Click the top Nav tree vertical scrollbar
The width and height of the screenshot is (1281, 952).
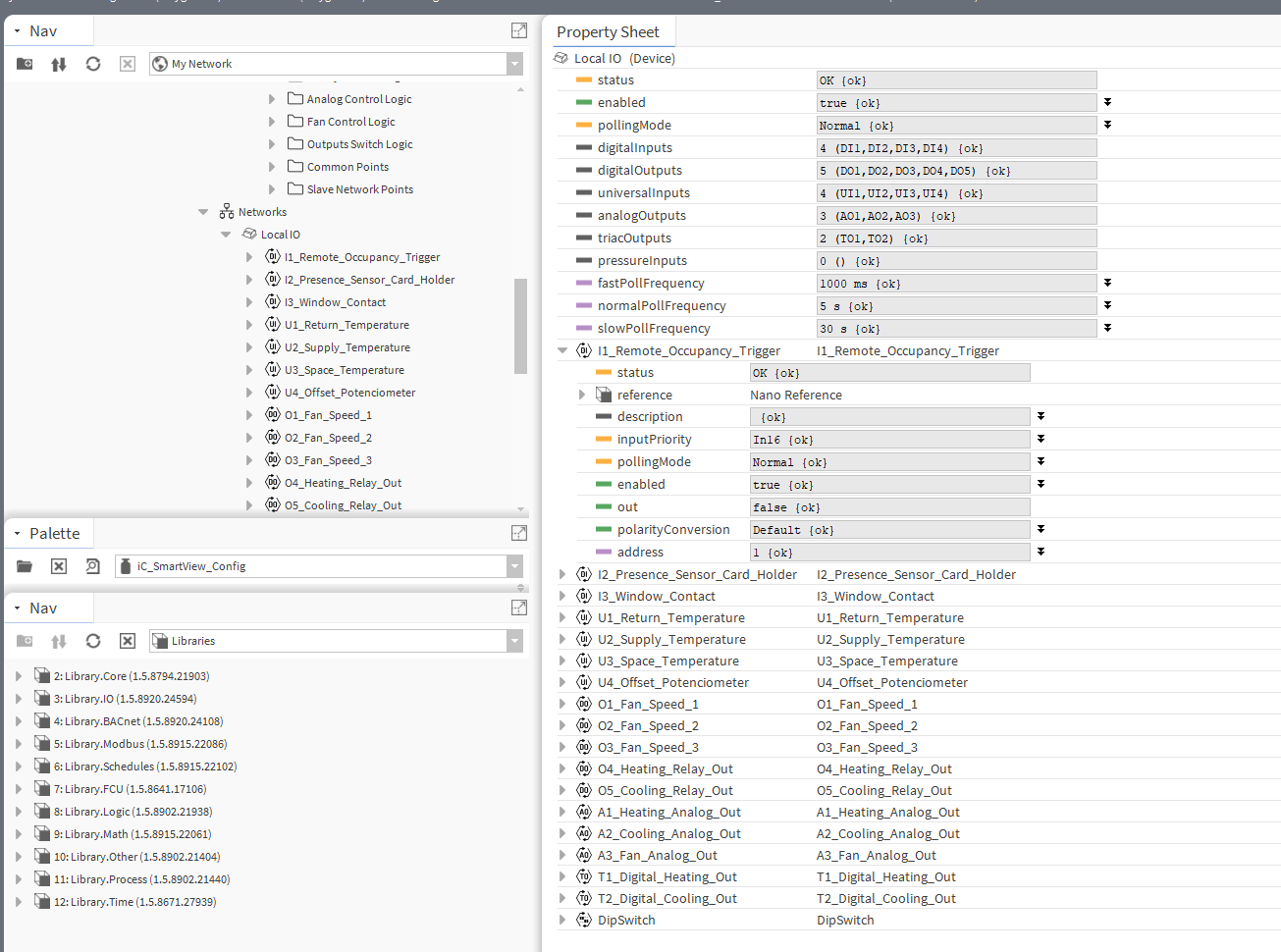(x=520, y=326)
